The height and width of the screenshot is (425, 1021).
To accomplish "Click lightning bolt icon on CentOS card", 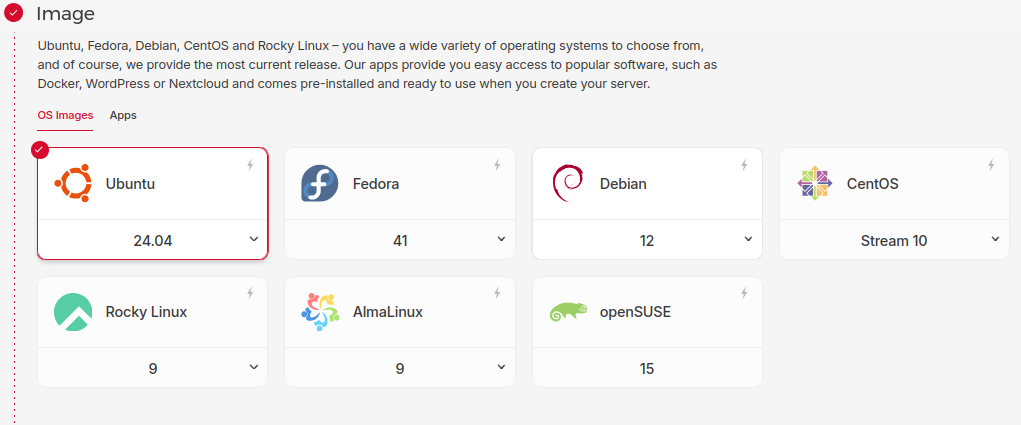I will (x=991, y=165).
